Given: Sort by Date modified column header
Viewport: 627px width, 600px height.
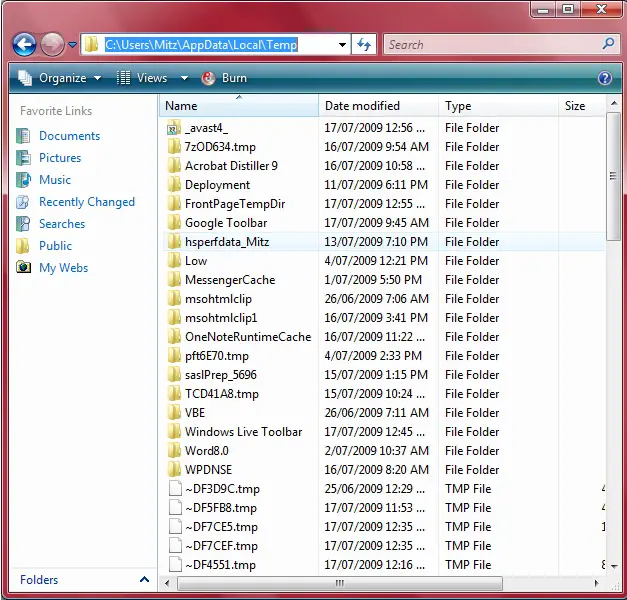Looking at the screenshot, I should pyautogui.click(x=379, y=106).
